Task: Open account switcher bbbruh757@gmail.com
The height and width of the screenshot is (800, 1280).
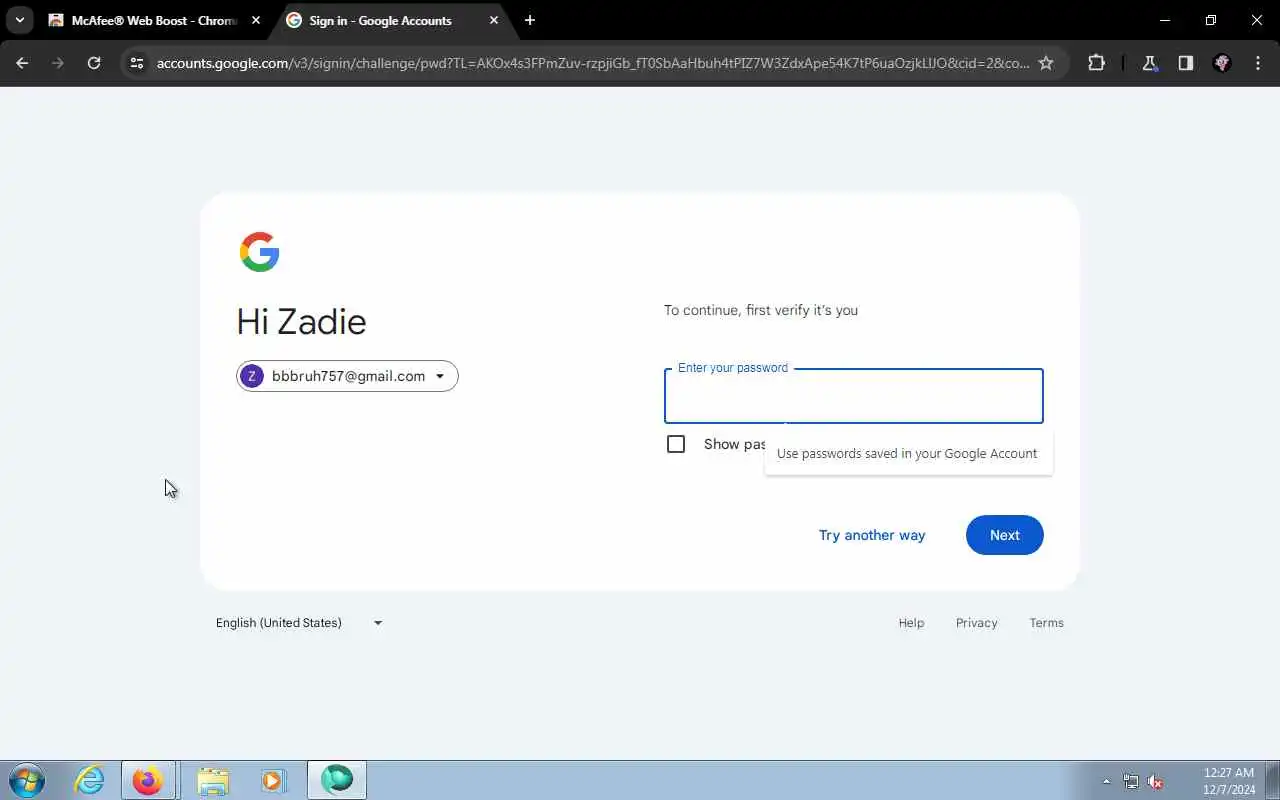Action: point(347,376)
